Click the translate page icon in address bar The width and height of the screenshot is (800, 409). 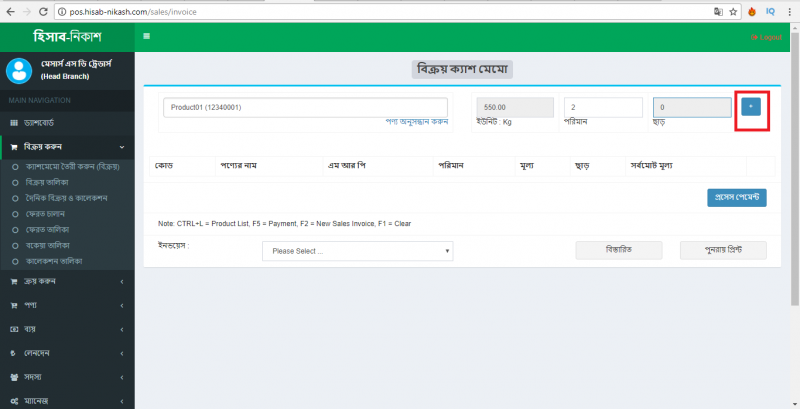tap(718, 12)
